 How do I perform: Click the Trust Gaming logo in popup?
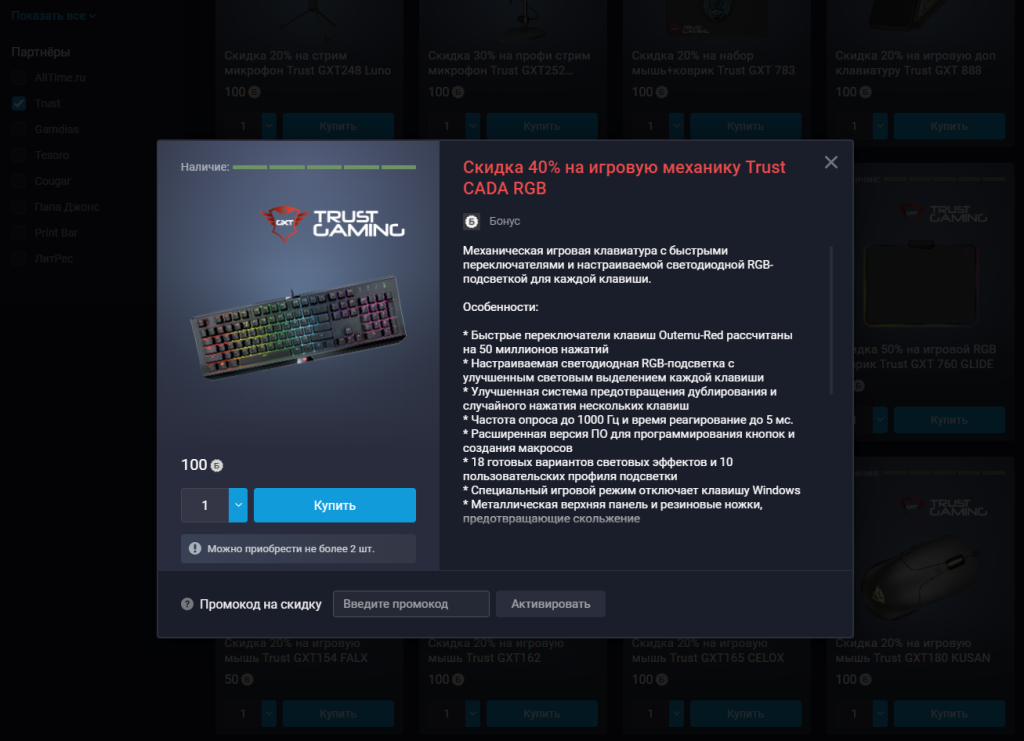pos(332,223)
